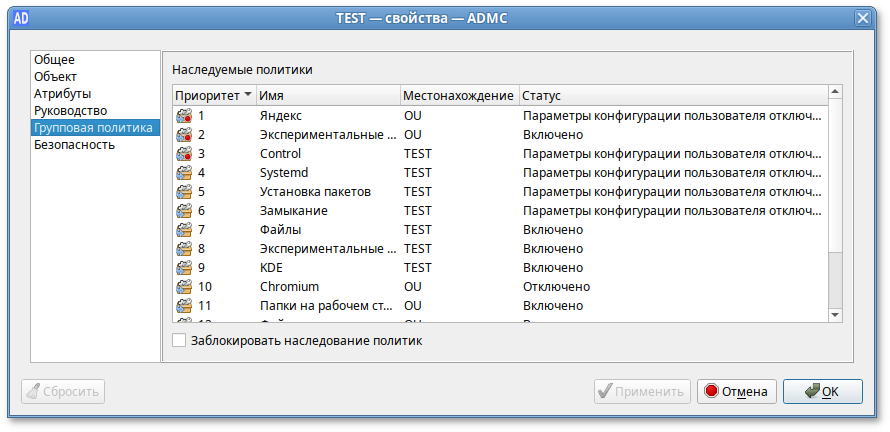Click the AD application icon in title bar
The image size is (890, 432).
click(x=21, y=19)
